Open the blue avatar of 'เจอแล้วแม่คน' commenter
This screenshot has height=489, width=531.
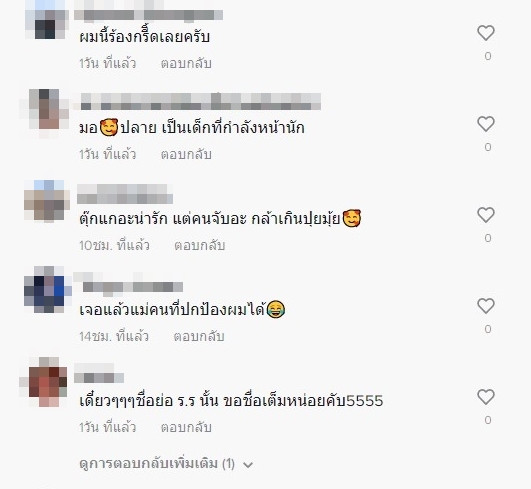pos(47,290)
